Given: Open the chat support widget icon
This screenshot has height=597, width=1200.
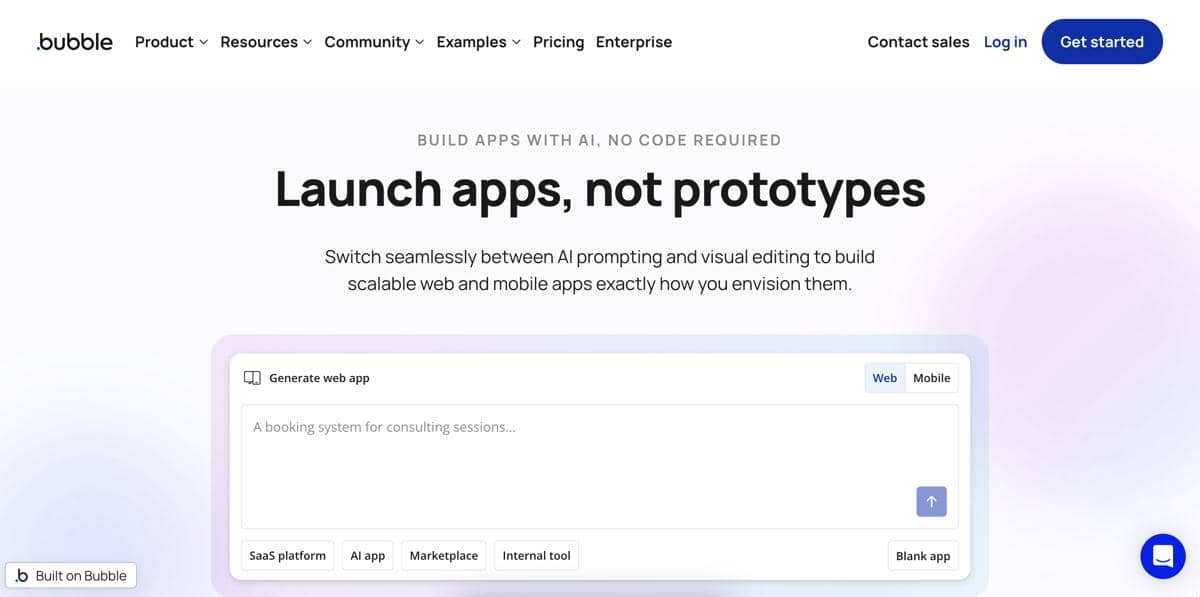Looking at the screenshot, I should (x=1162, y=556).
